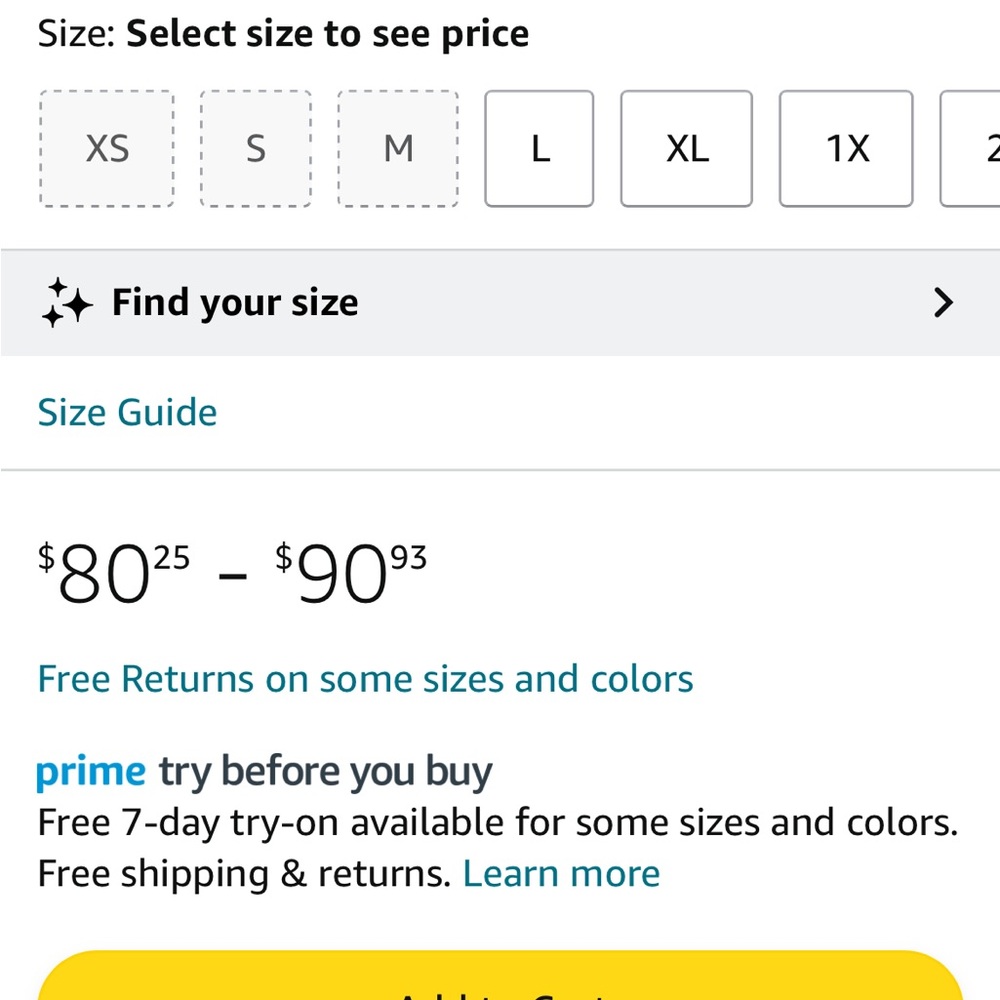Expand Find your size with right chevron

[942, 303]
